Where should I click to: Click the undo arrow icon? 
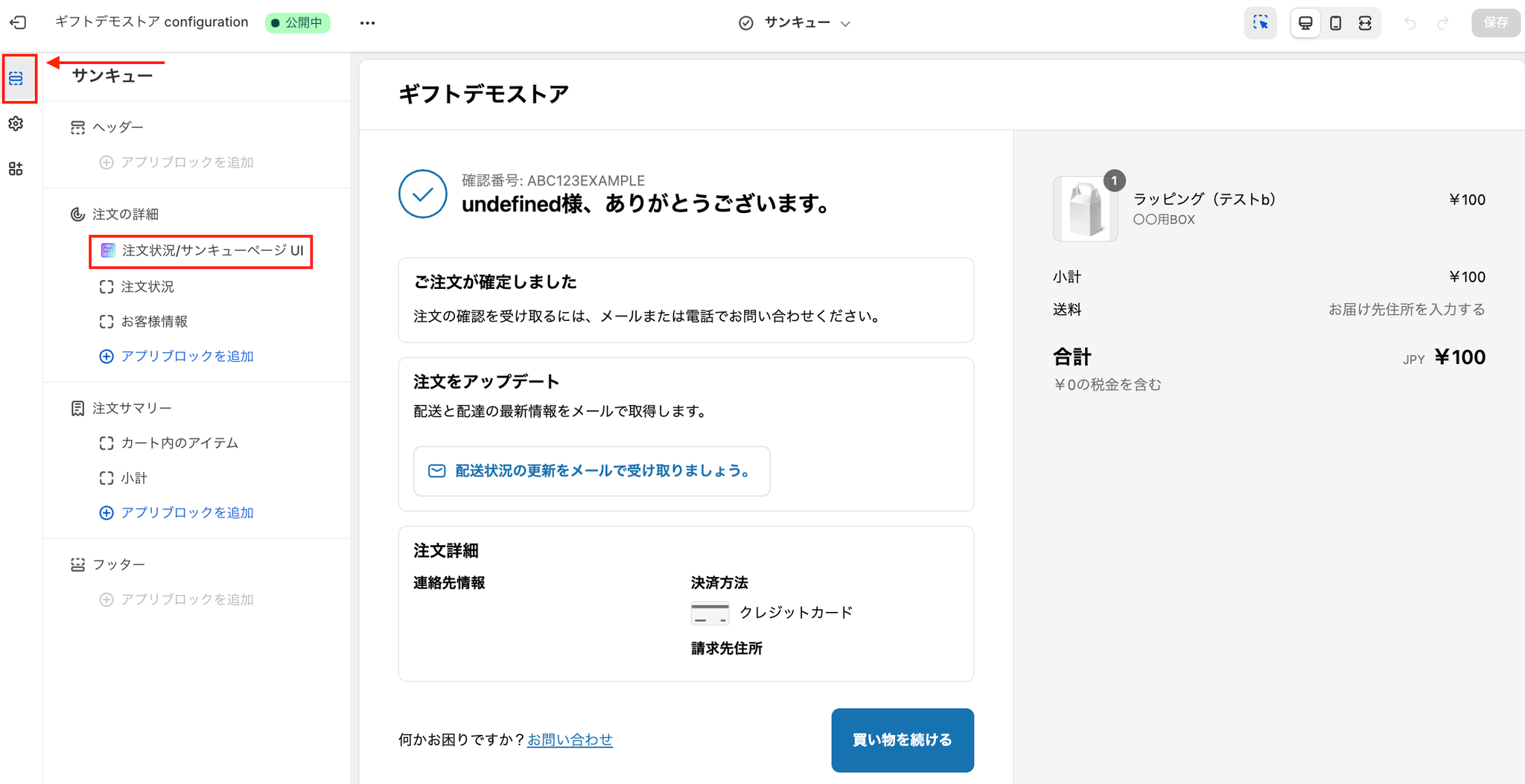[x=1410, y=23]
